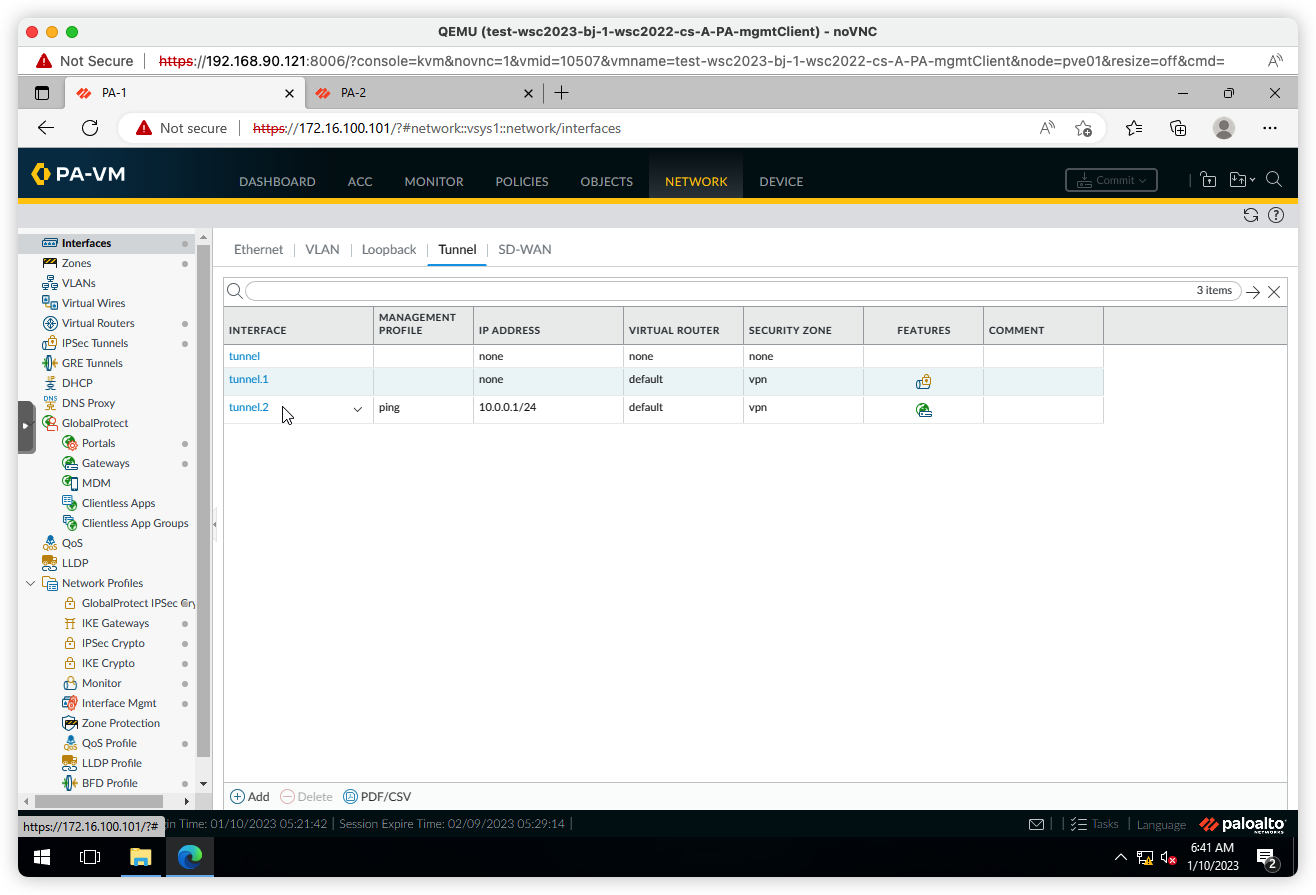Open Clientless App Groups
The image size is (1316, 895).
coord(135,523)
